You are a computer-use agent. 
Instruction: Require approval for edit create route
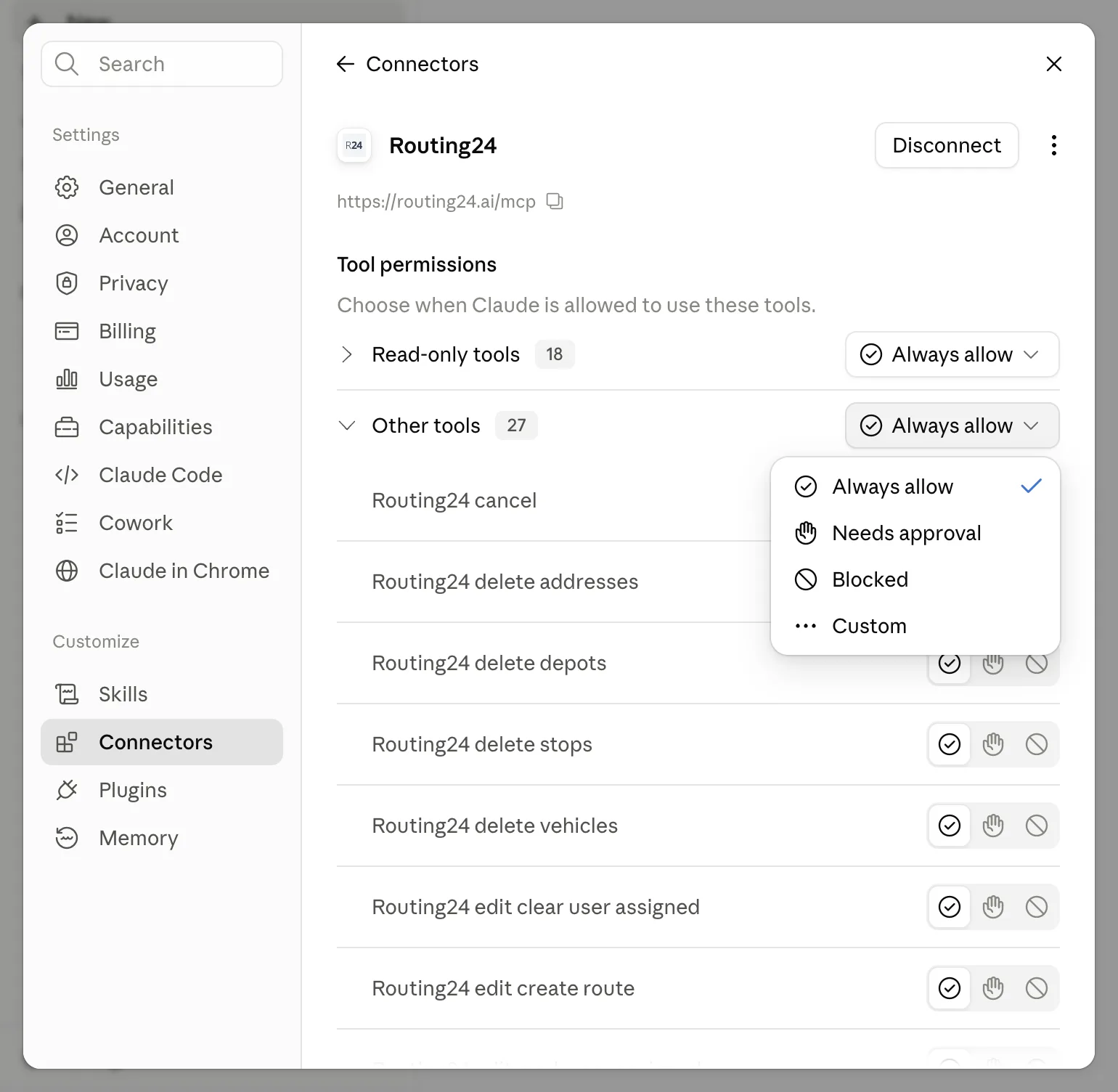click(993, 988)
